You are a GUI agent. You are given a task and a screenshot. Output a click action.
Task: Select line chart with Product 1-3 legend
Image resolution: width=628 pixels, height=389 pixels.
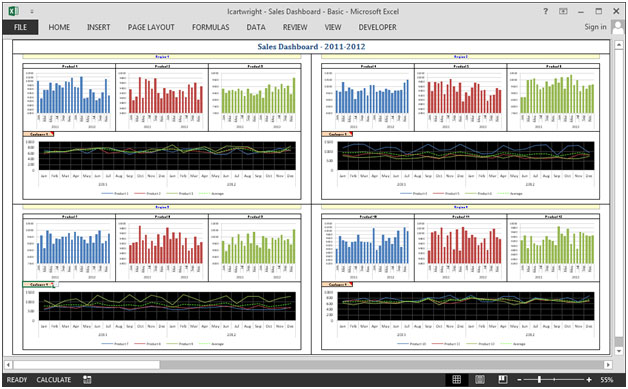(x=162, y=168)
